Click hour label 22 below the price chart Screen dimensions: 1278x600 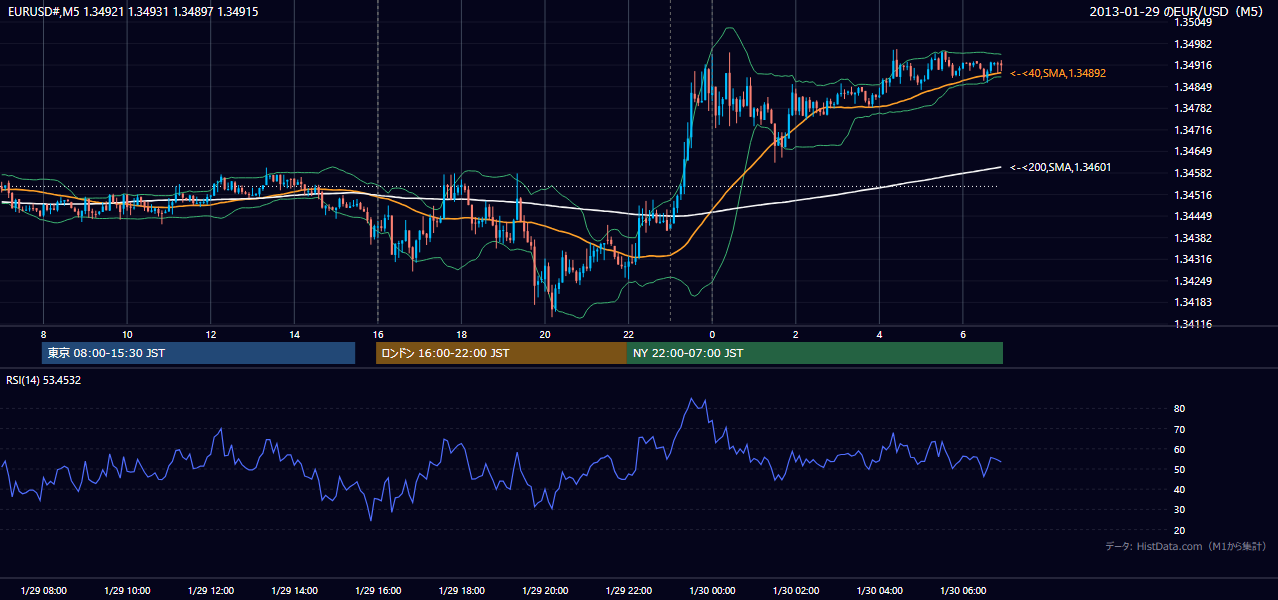[628, 334]
